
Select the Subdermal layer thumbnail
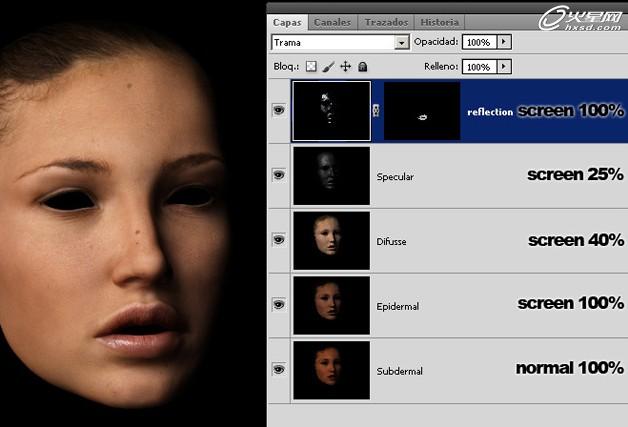(332, 371)
